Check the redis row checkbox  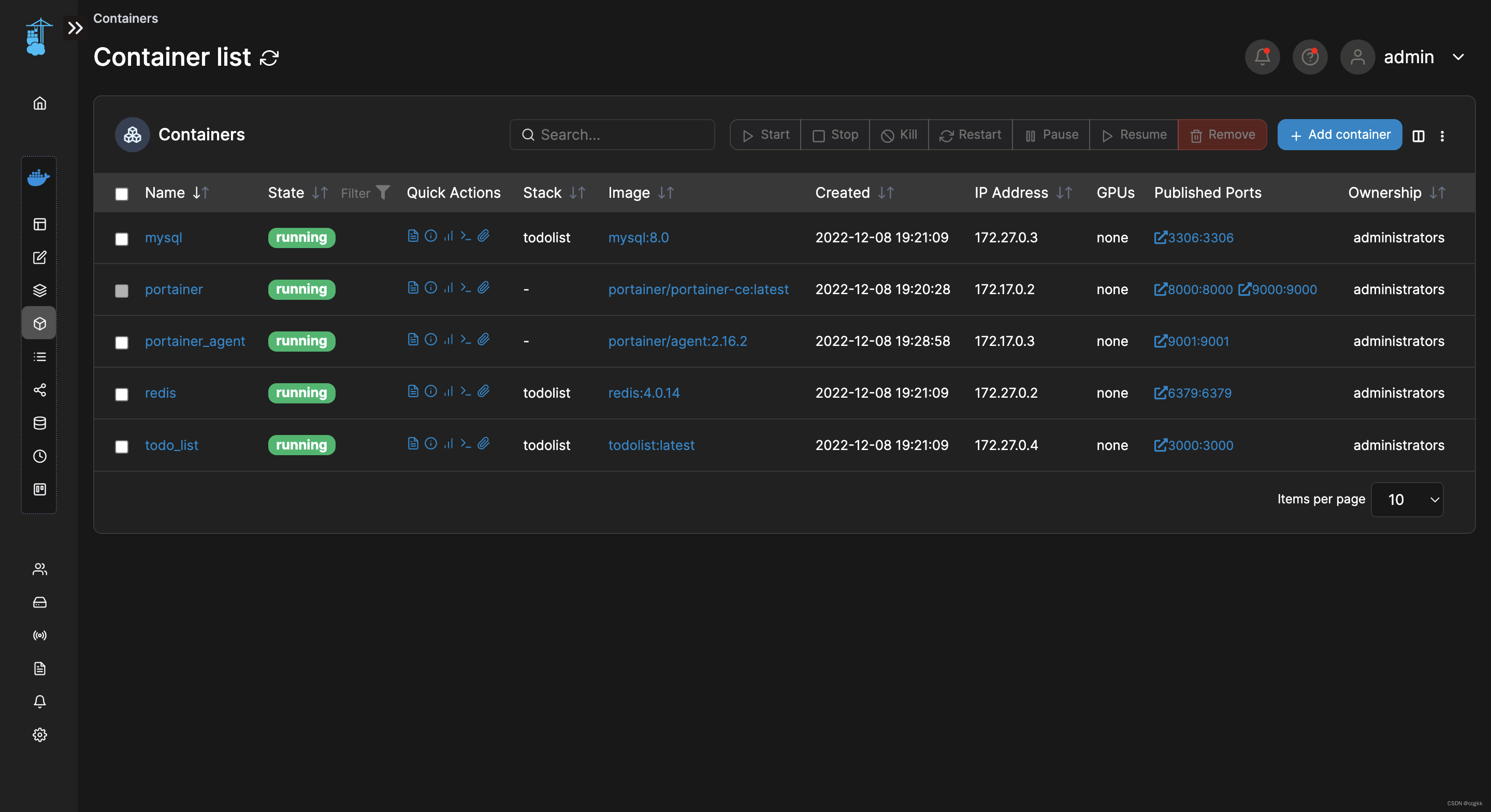pyautogui.click(x=122, y=394)
